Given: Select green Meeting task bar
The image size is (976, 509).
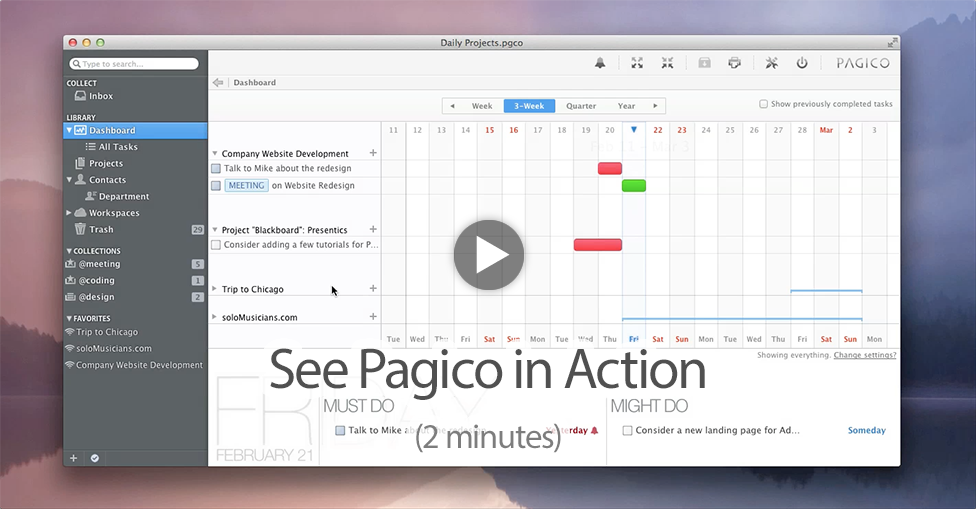Looking at the screenshot, I should point(634,185).
